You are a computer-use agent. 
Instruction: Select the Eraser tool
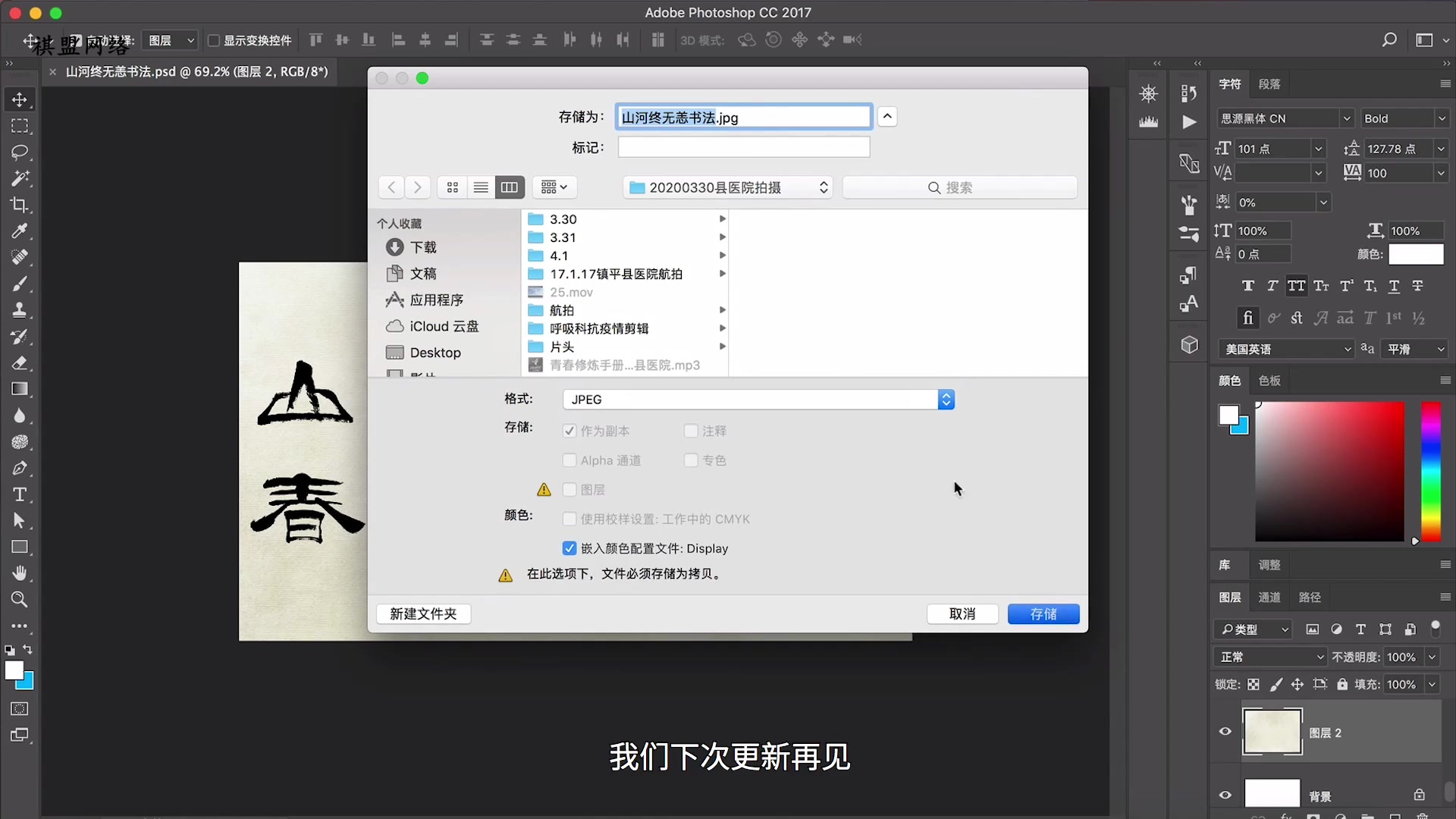(20, 363)
